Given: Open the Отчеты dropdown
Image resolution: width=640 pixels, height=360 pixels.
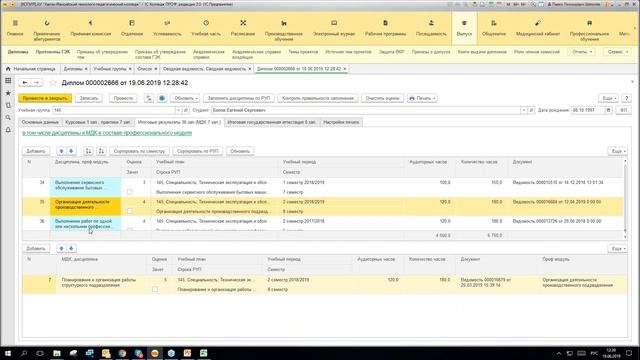Looking at the screenshot, I should coord(582,52).
